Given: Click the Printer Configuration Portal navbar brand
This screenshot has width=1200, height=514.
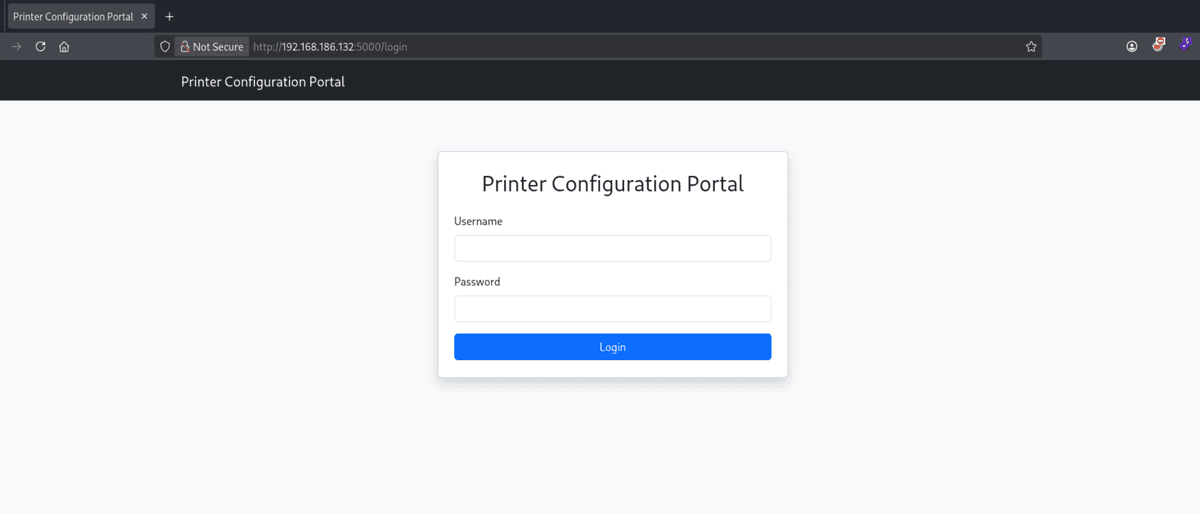Looking at the screenshot, I should pos(263,82).
